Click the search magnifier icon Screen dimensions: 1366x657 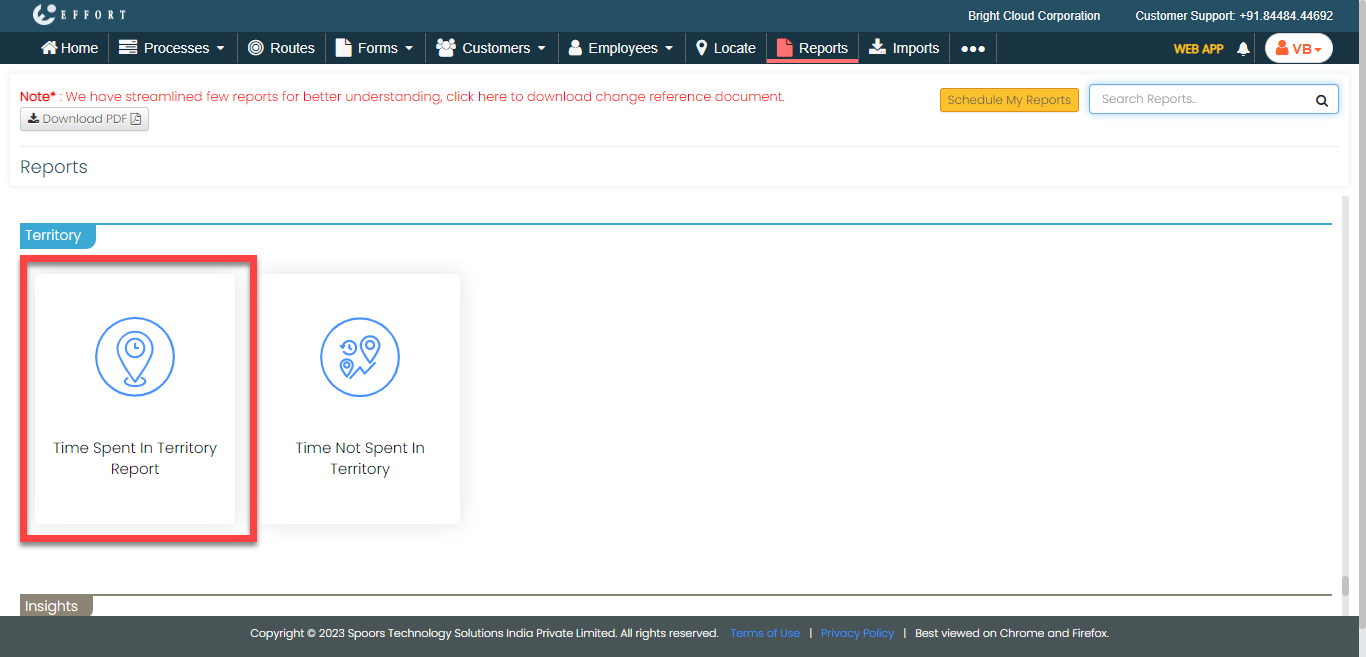pyautogui.click(x=1321, y=100)
